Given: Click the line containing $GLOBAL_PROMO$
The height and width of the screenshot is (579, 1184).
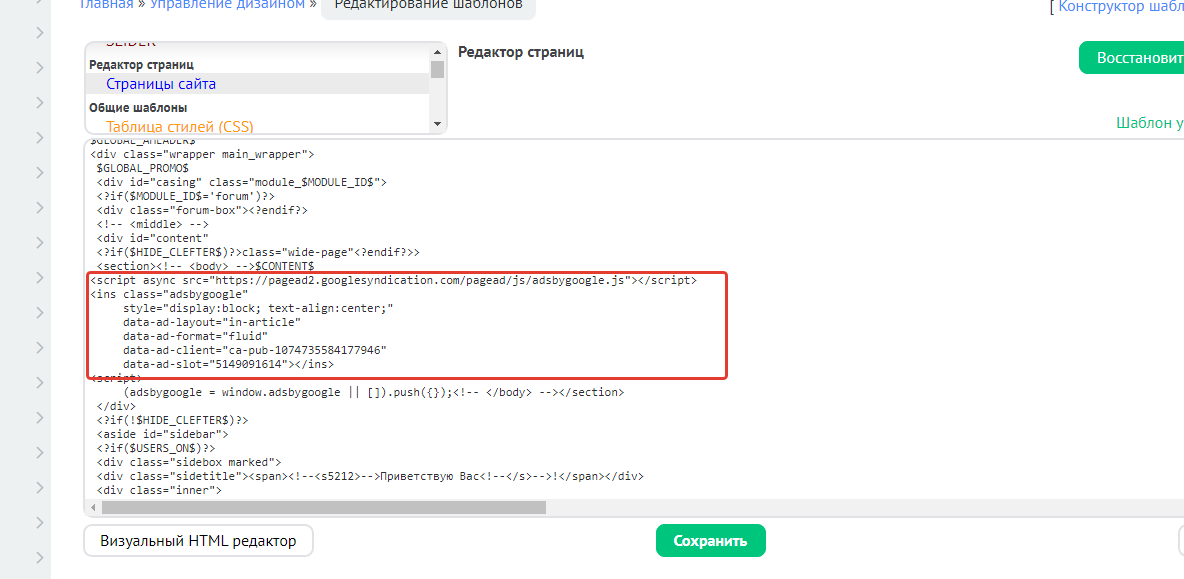Looking at the screenshot, I should click(x=143, y=168).
